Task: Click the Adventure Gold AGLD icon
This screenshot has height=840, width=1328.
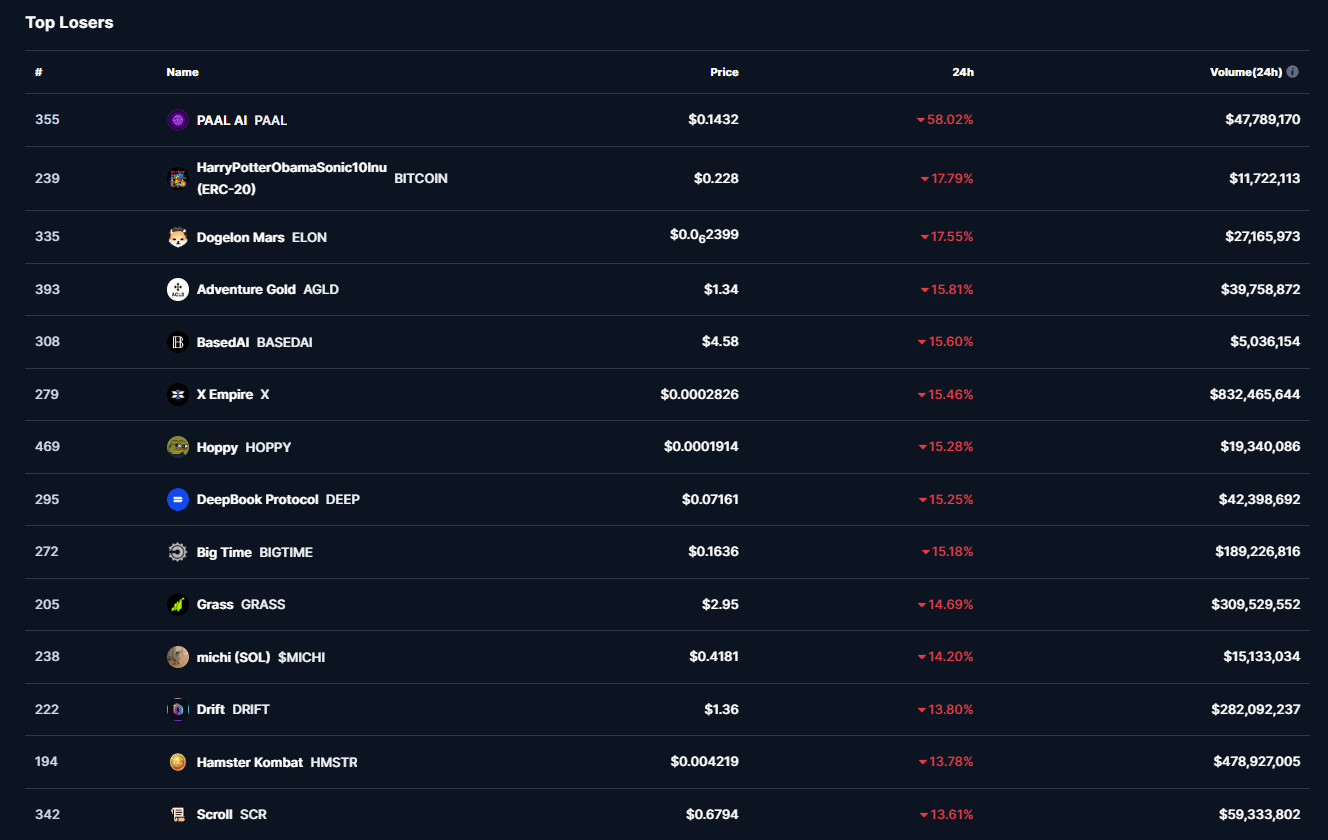Action: pyautogui.click(x=178, y=290)
